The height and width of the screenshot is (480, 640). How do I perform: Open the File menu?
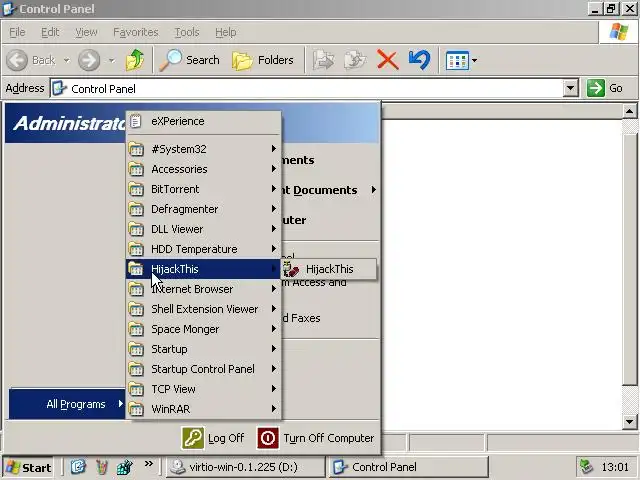(17, 32)
